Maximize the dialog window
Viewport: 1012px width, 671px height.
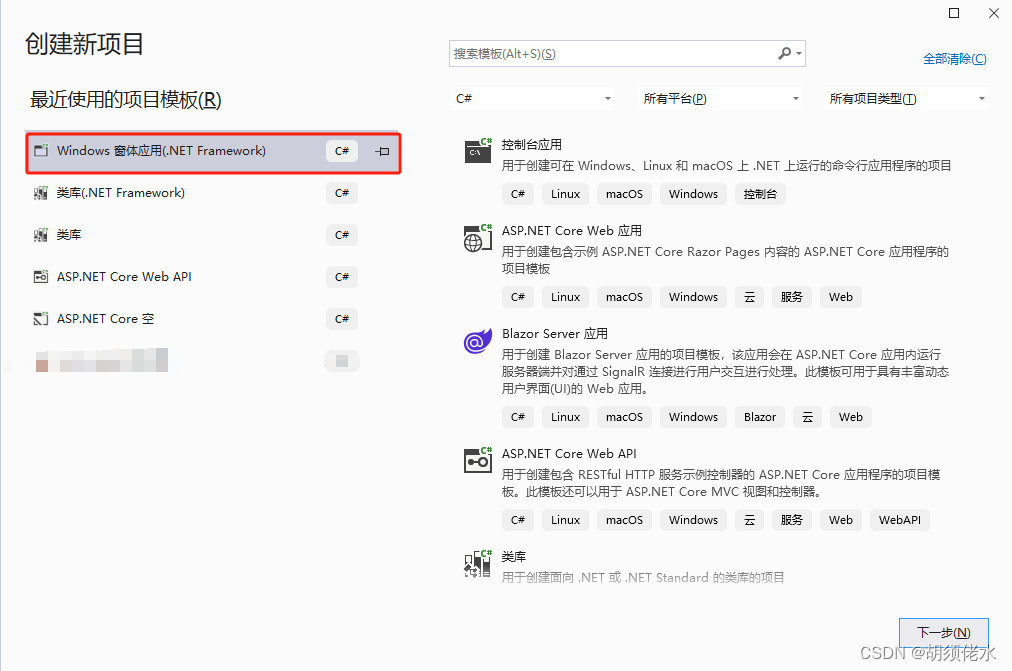(954, 13)
